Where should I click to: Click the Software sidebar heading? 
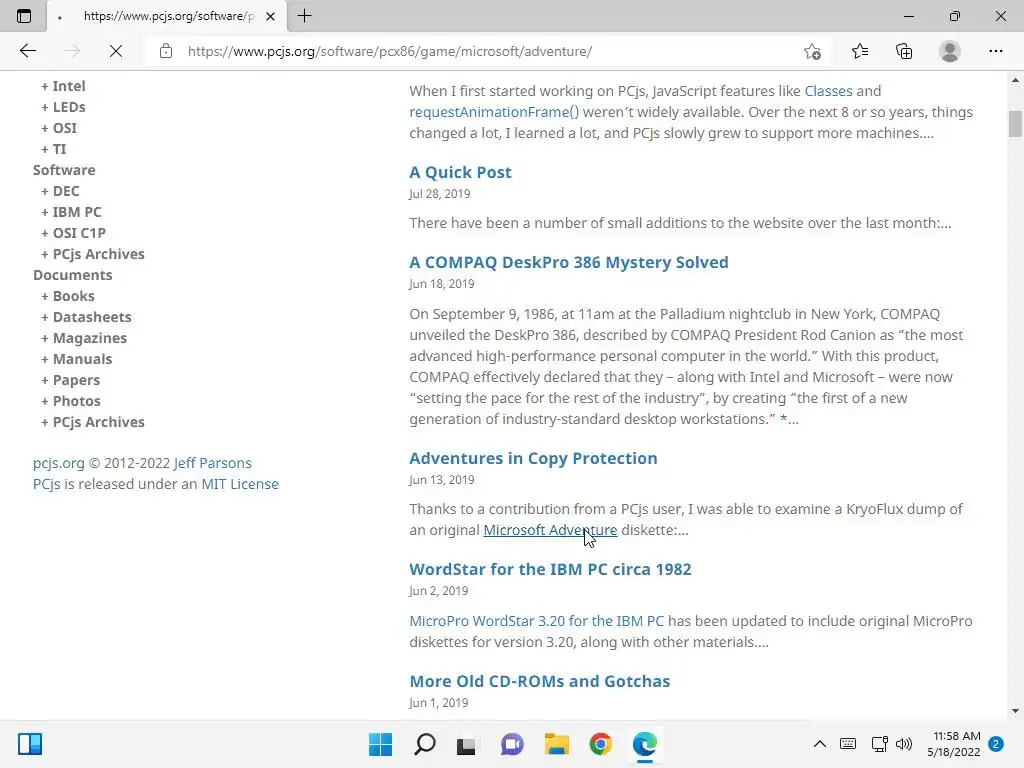64,170
